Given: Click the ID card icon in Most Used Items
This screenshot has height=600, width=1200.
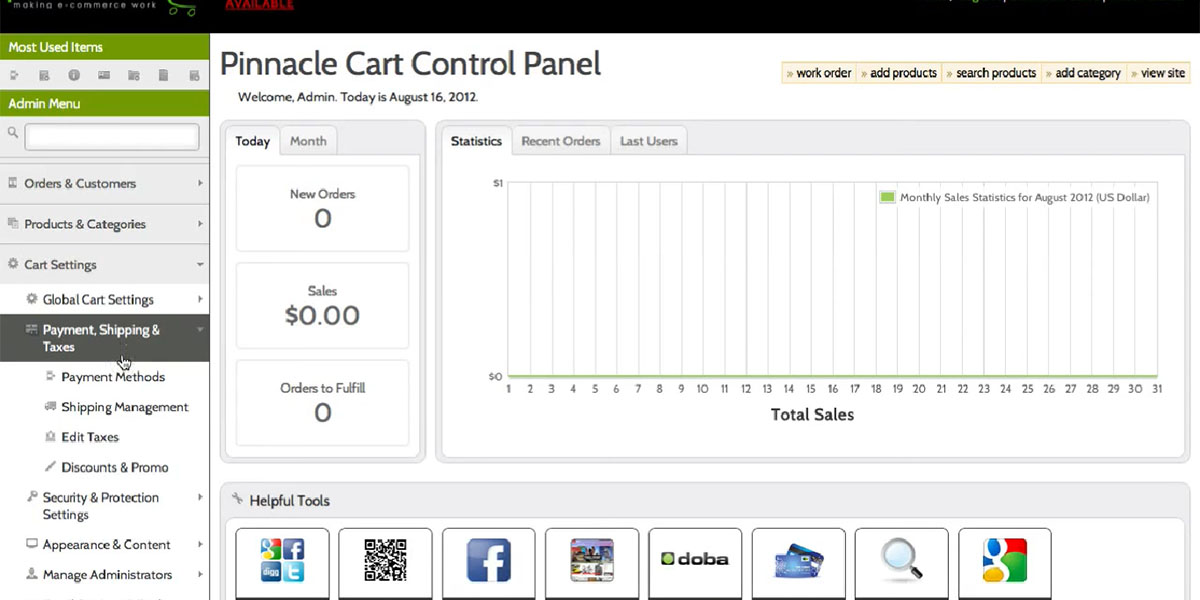Looking at the screenshot, I should (104, 75).
